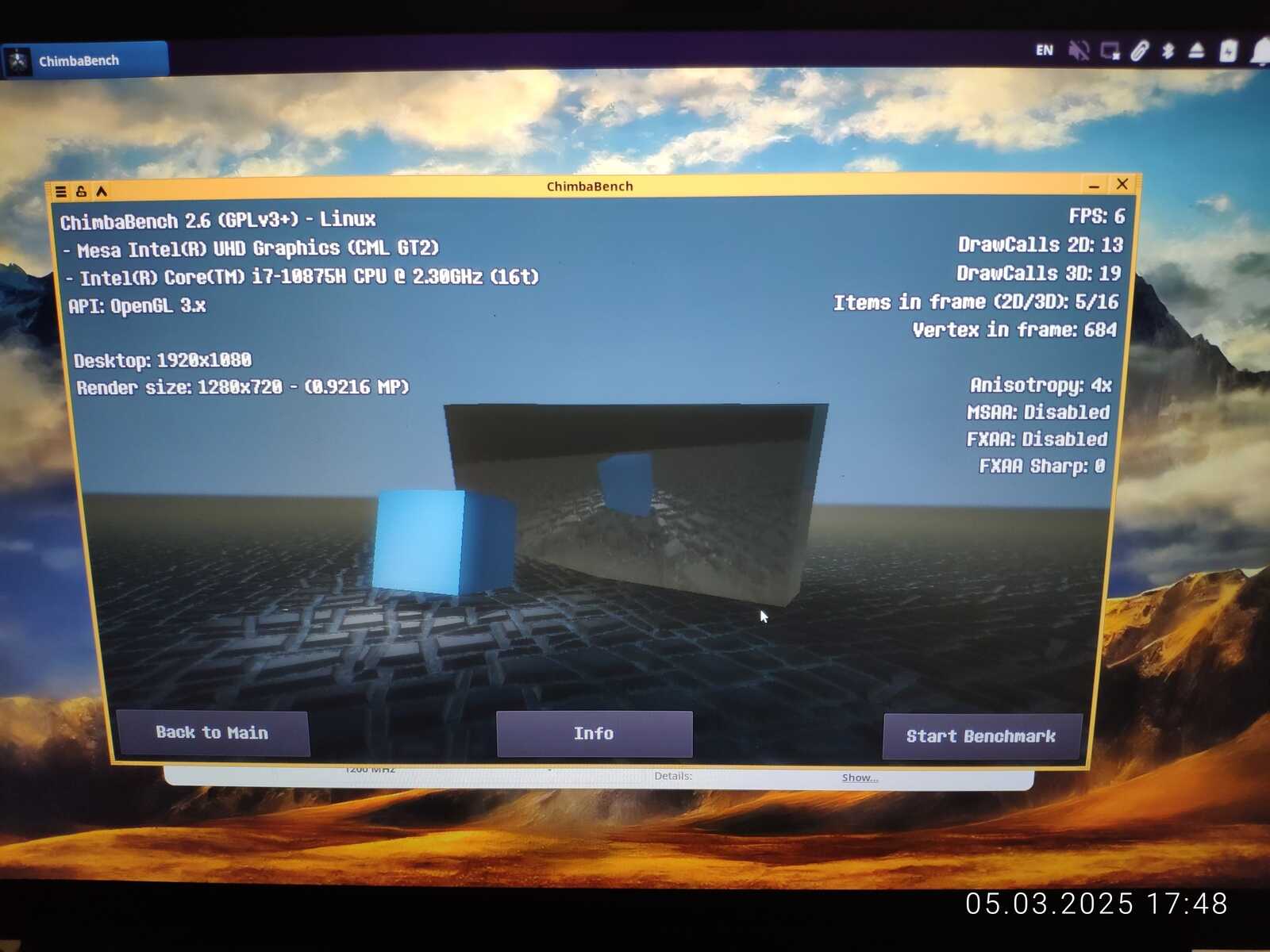This screenshot has height=952, width=1270.
Task: Click the large blue cube in the scene
Action: click(444, 542)
